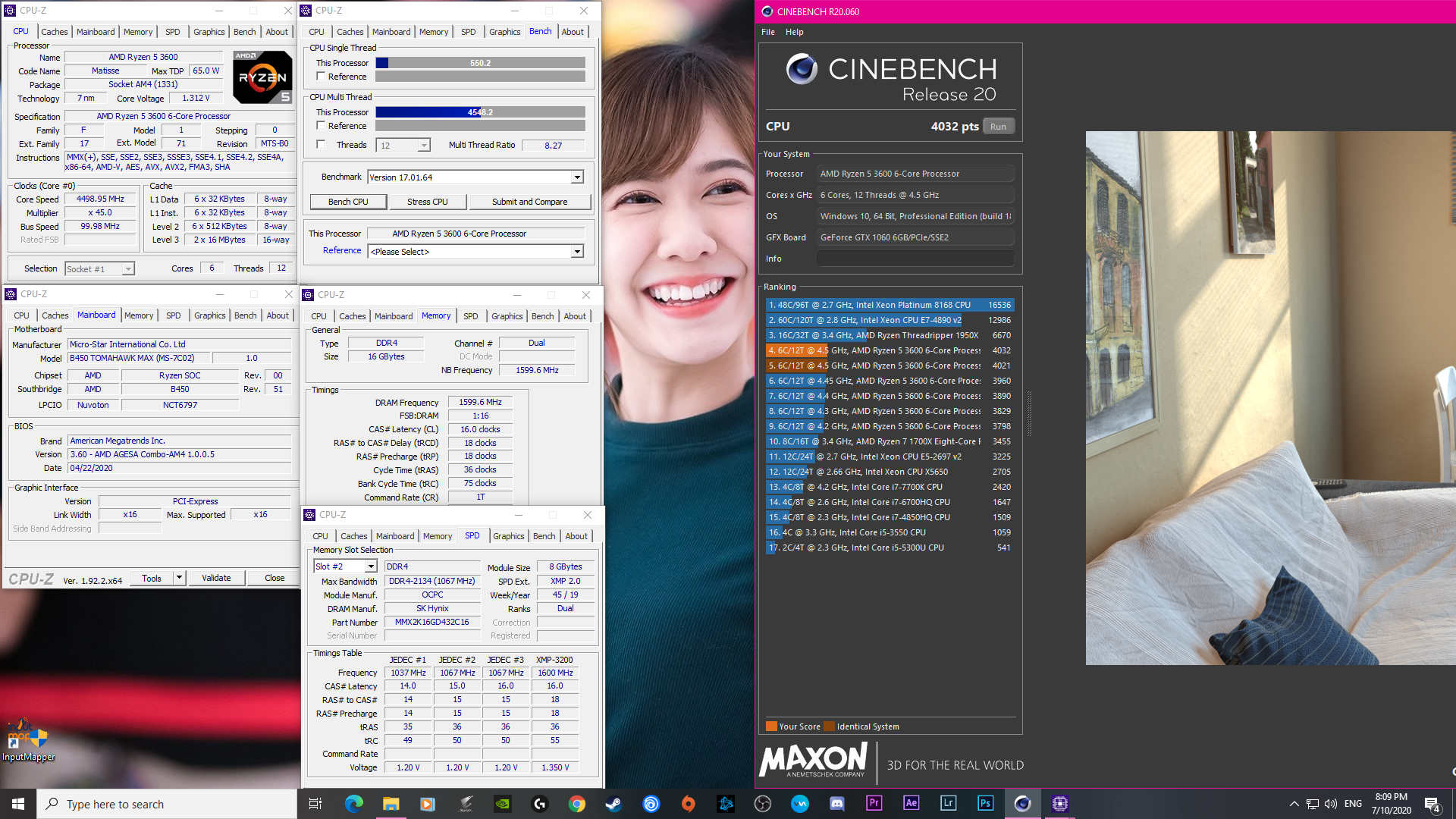Launch NVIDIA app from the taskbar
This screenshot has width=1456, height=819.
pyautogui.click(x=503, y=804)
